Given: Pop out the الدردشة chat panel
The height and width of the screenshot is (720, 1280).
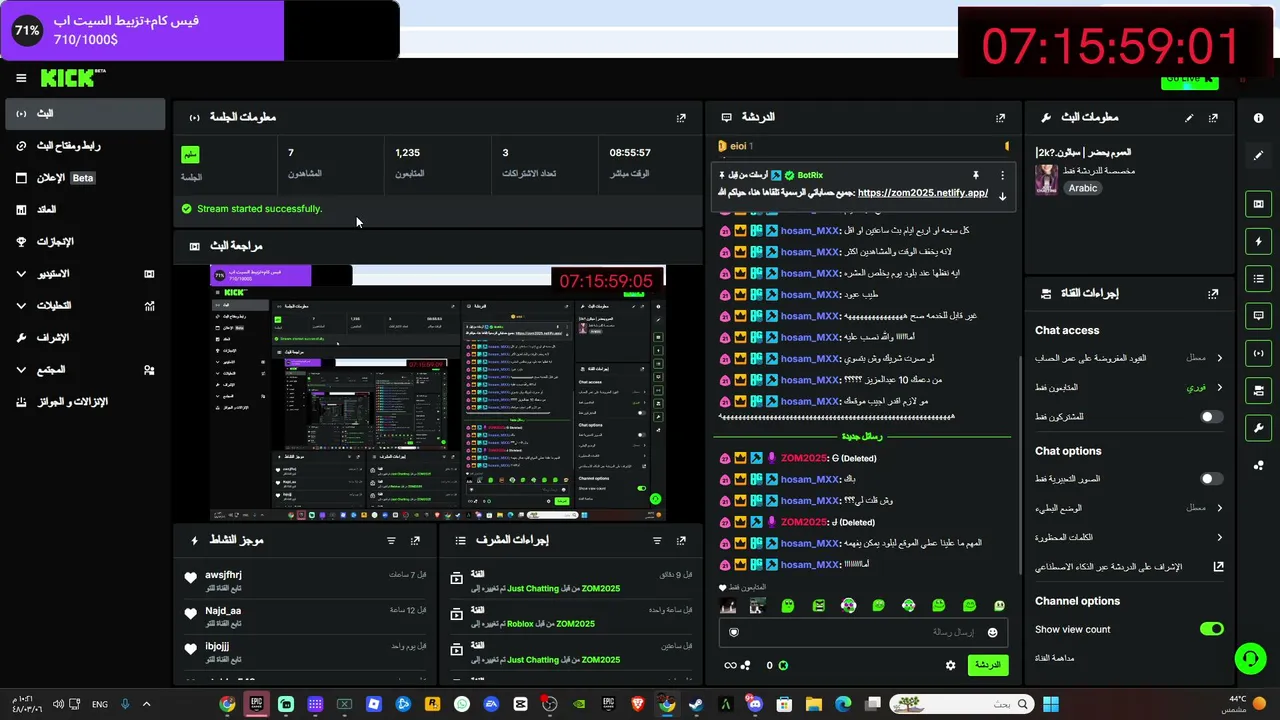Looking at the screenshot, I should tap(1000, 117).
